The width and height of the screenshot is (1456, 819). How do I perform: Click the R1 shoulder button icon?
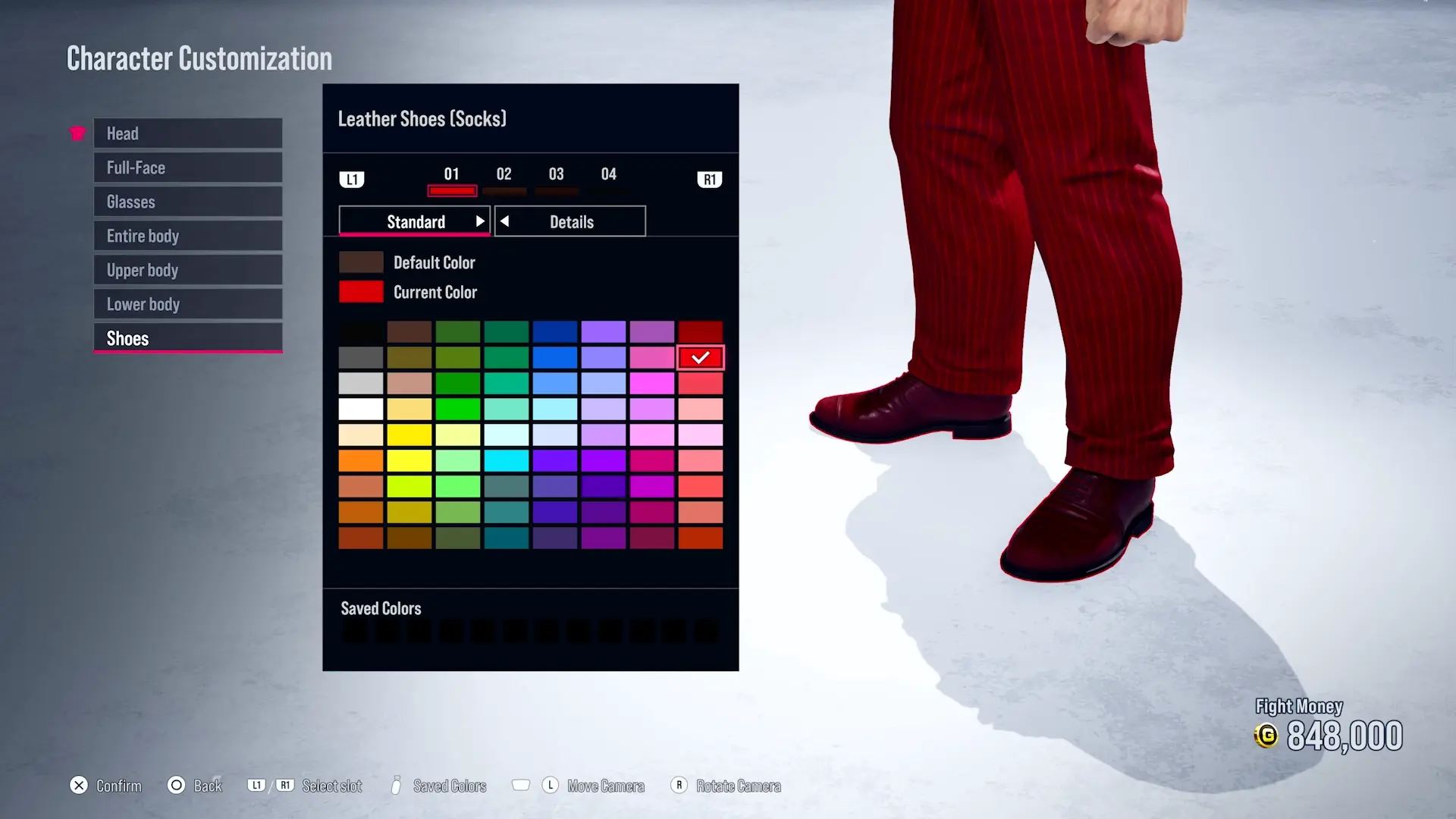[709, 180]
